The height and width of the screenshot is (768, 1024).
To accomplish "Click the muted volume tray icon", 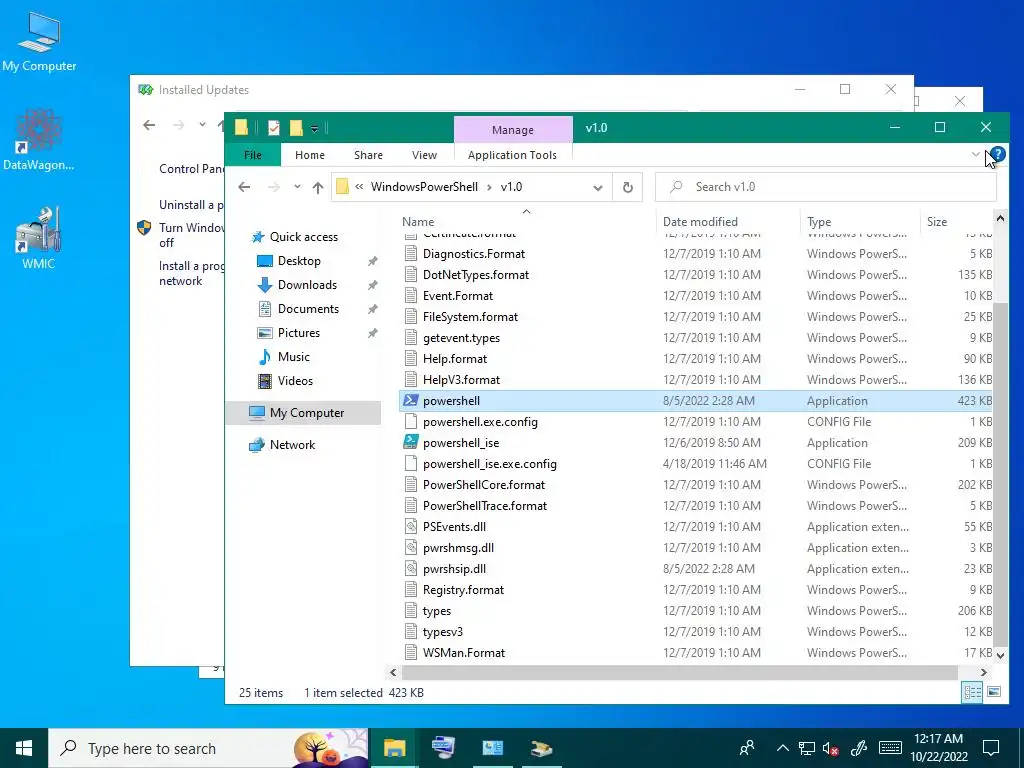I will 830,748.
